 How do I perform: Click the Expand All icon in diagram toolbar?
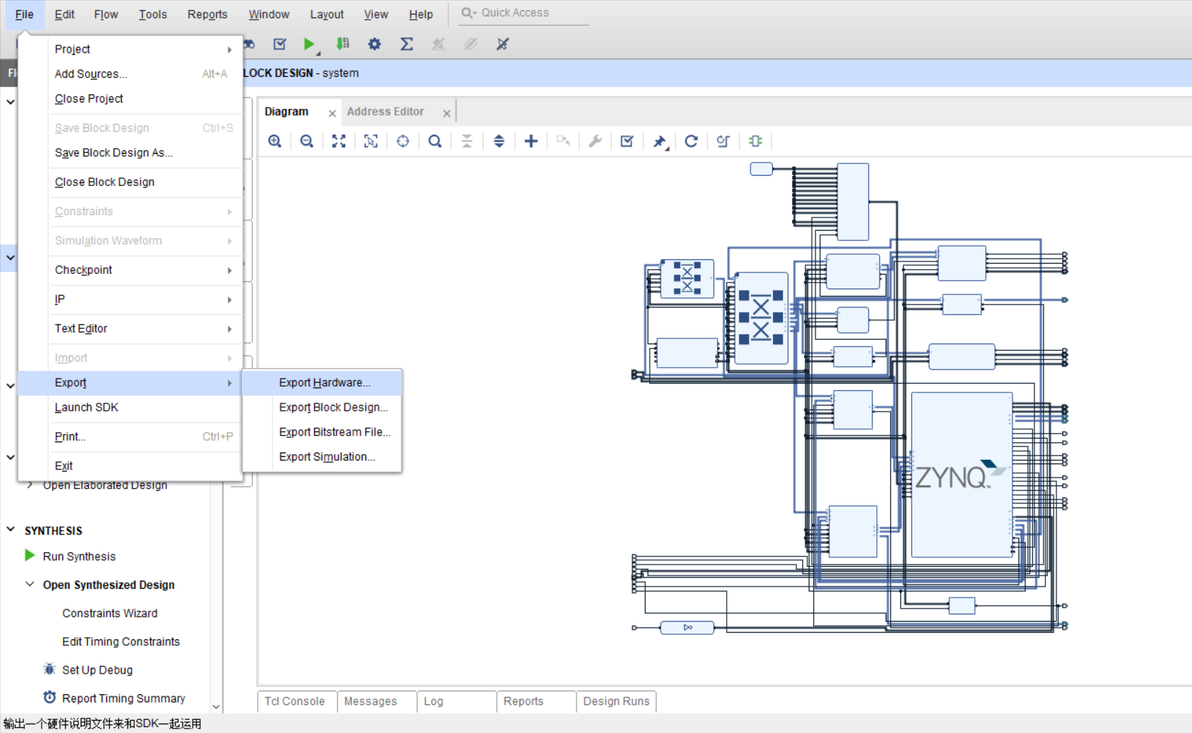(x=499, y=141)
